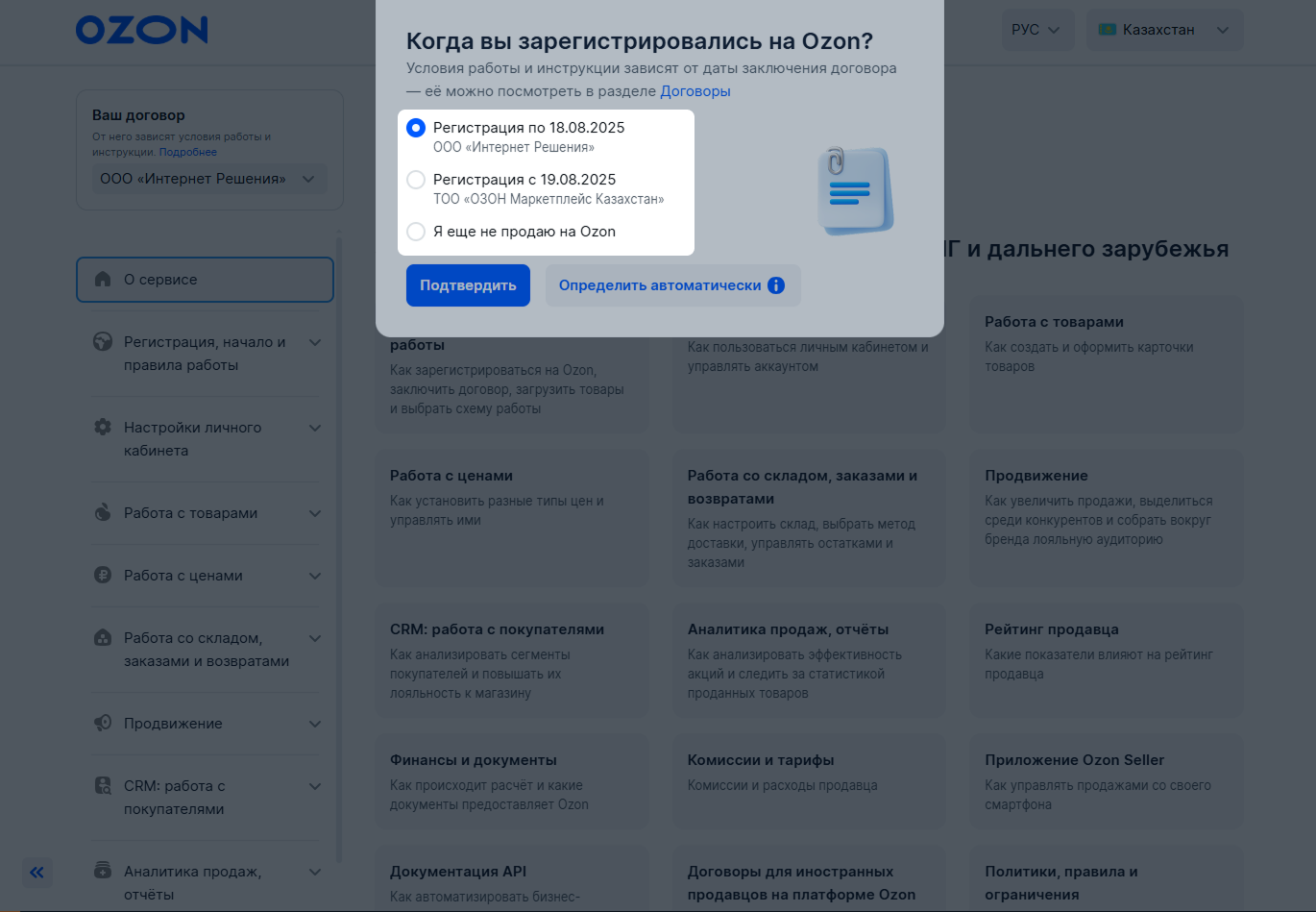The width and height of the screenshot is (1316, 912).
Task: Click the ruble coin icon for Работа с ценами
Action: pyautogui.click(x=103, y=576)
